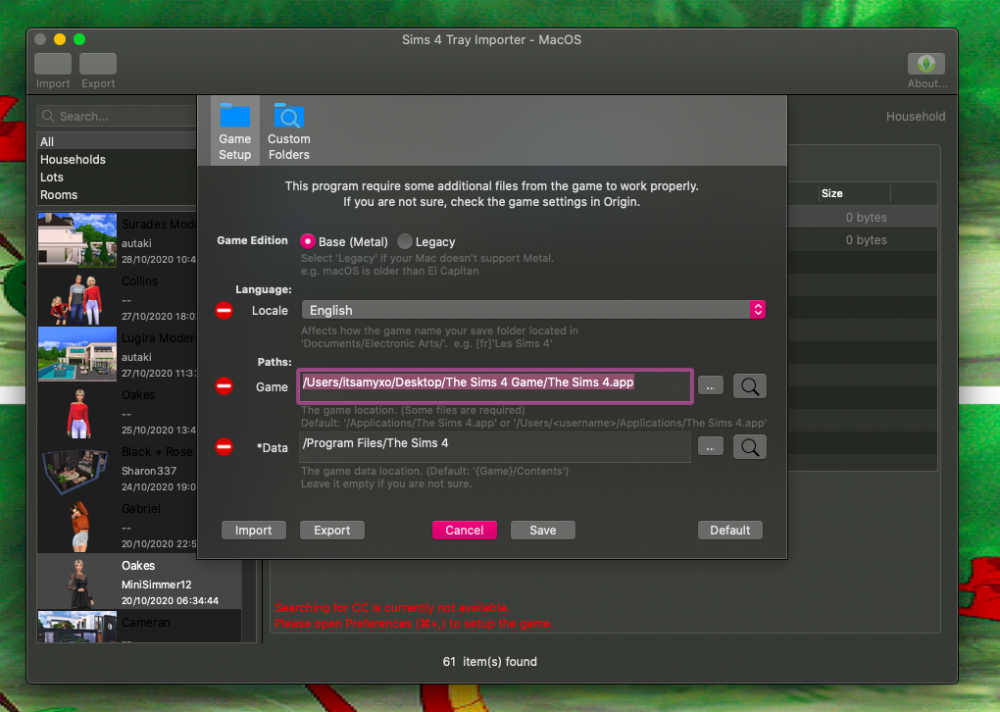
Task: Select the Oakes household thumbnail
Action: (x=77, y=580)
